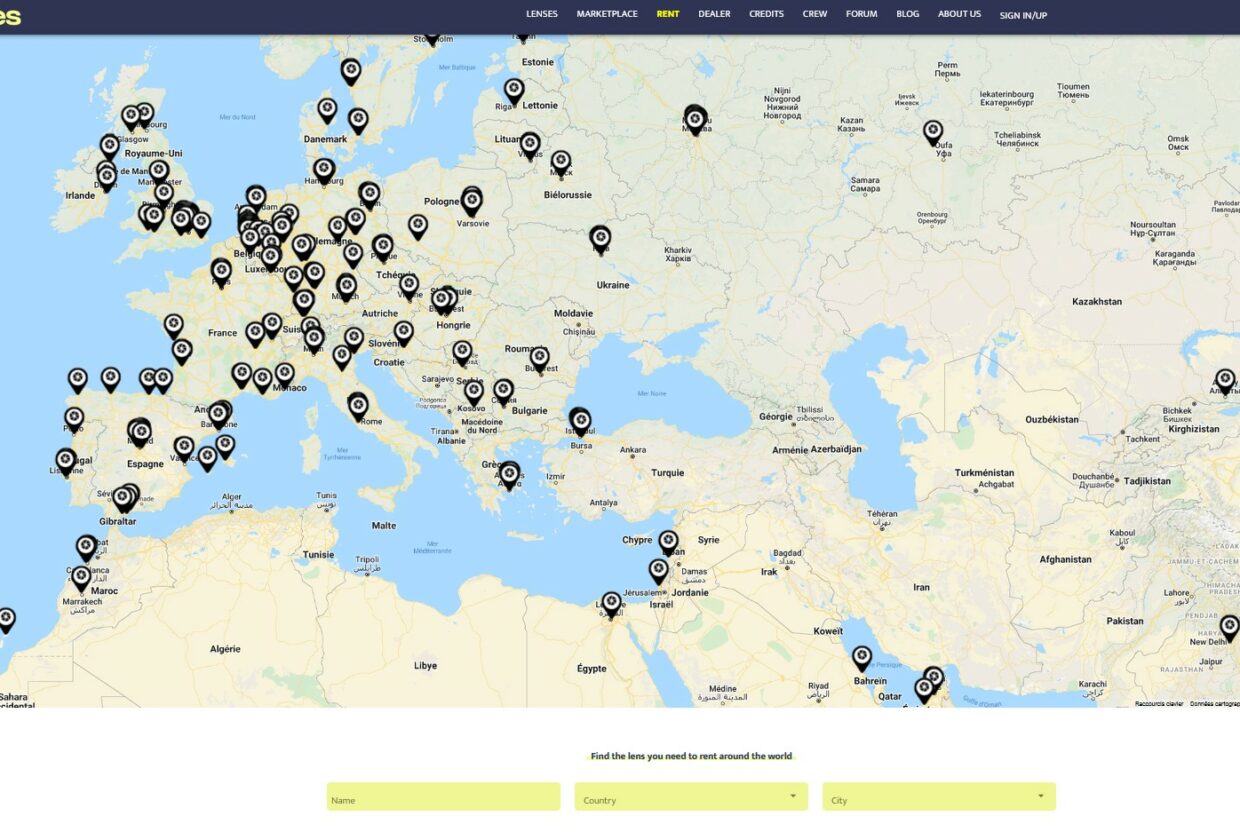This screenshot has height=840, width=1240.
Task: Open the rental pin at Vilnius
Action: pos(530,145)
